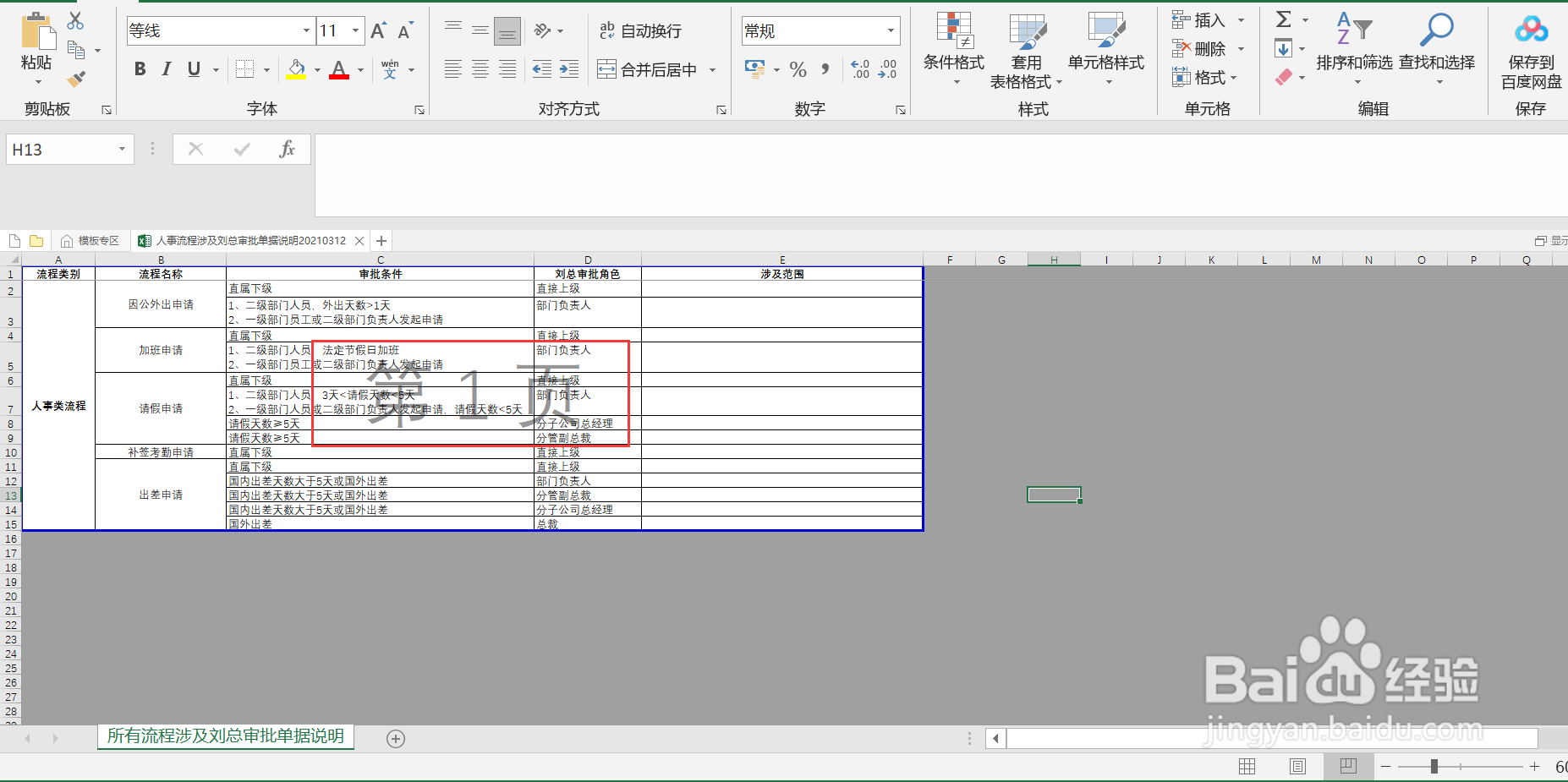Switch to Page Layout view

(x=1297, y=767)
